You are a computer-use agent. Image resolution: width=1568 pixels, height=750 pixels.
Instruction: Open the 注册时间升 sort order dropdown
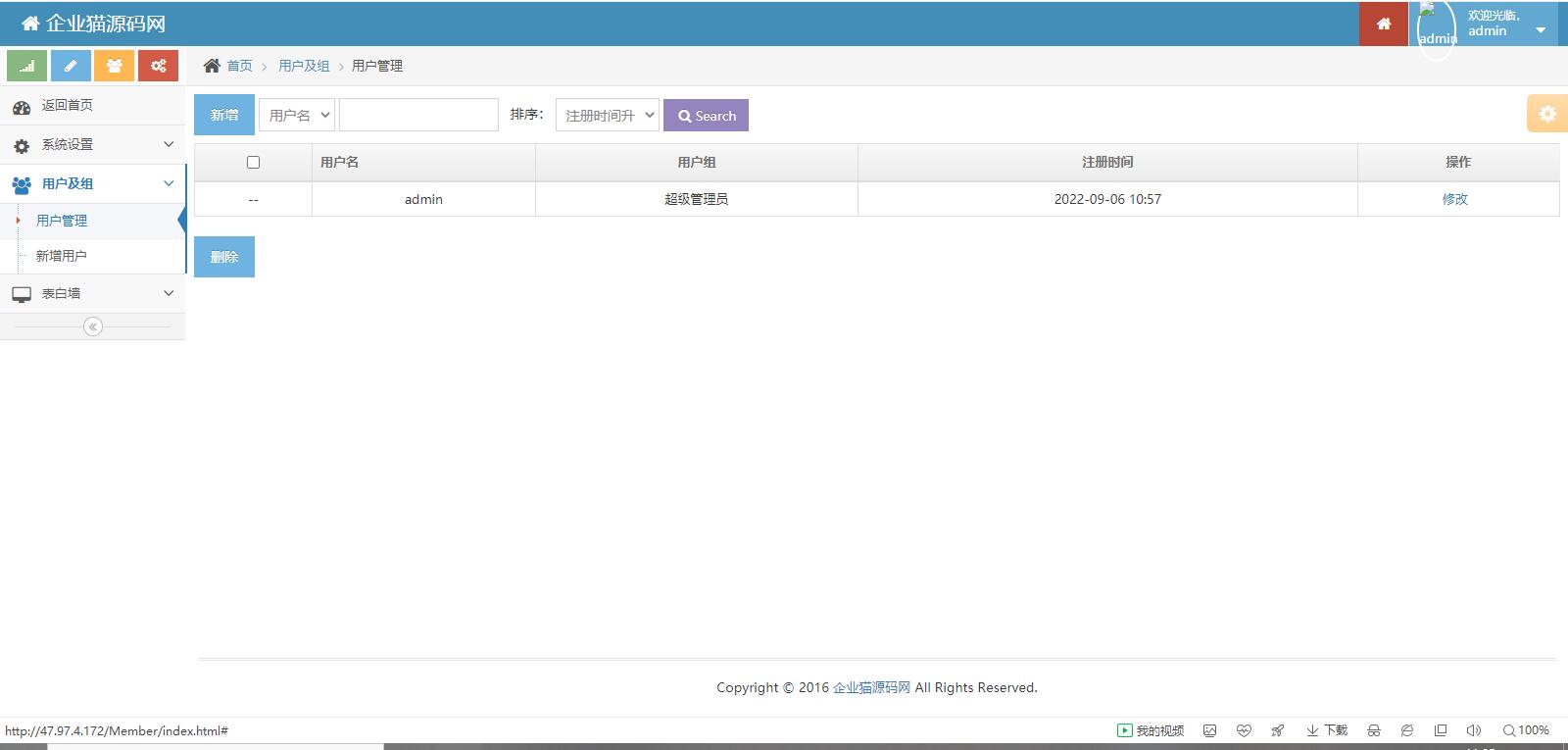point(607,116)
